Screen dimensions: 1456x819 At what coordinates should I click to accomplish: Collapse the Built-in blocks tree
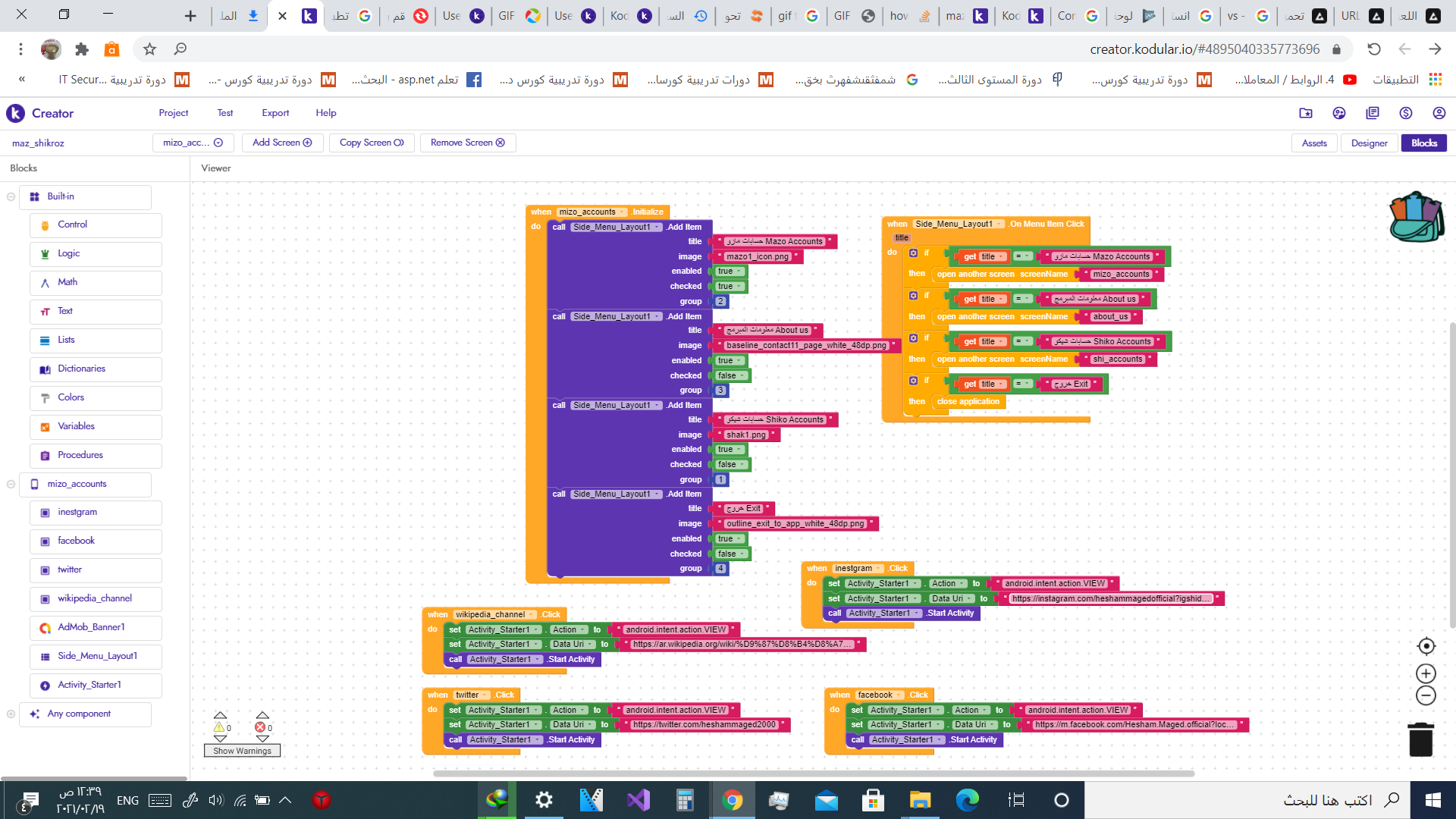(x=11, y=196)
